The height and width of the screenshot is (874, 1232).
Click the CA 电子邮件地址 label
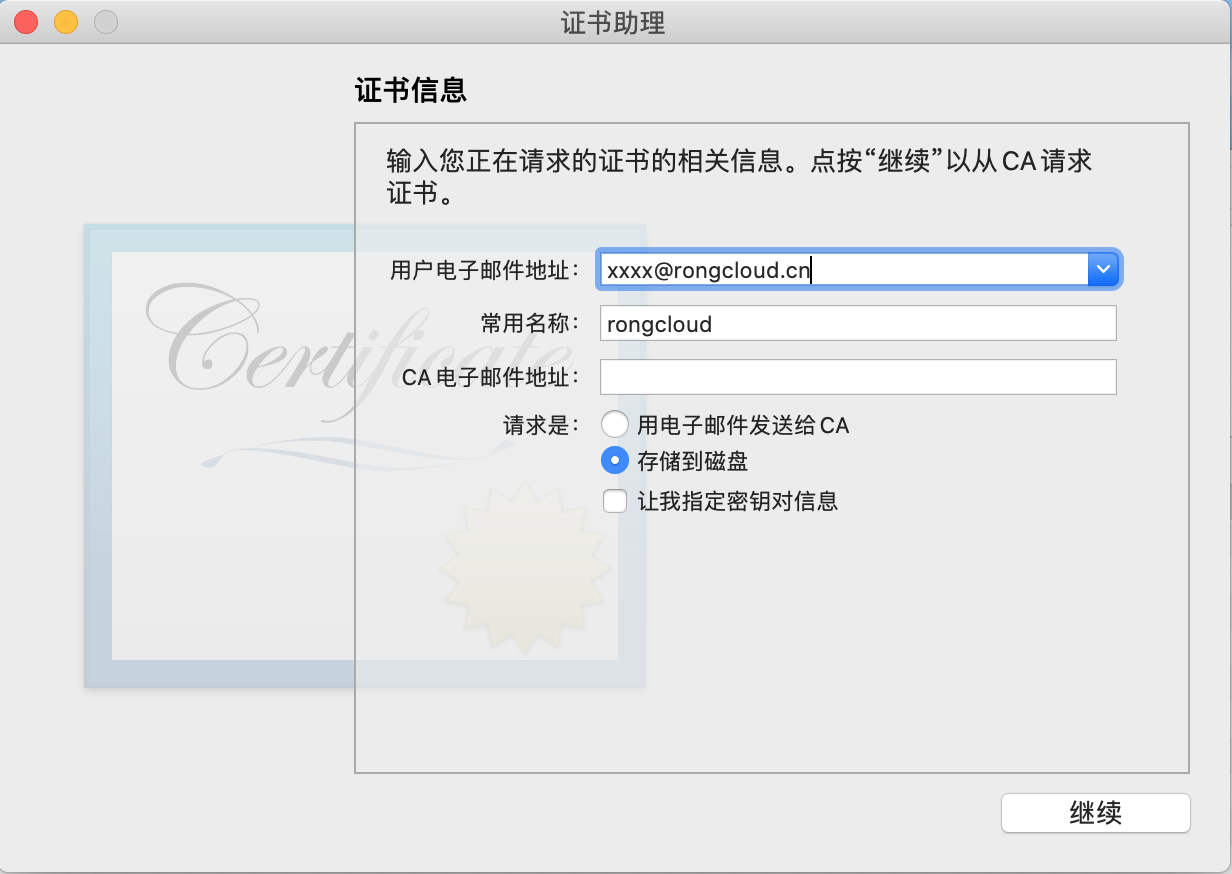click(x=491, y=378)
